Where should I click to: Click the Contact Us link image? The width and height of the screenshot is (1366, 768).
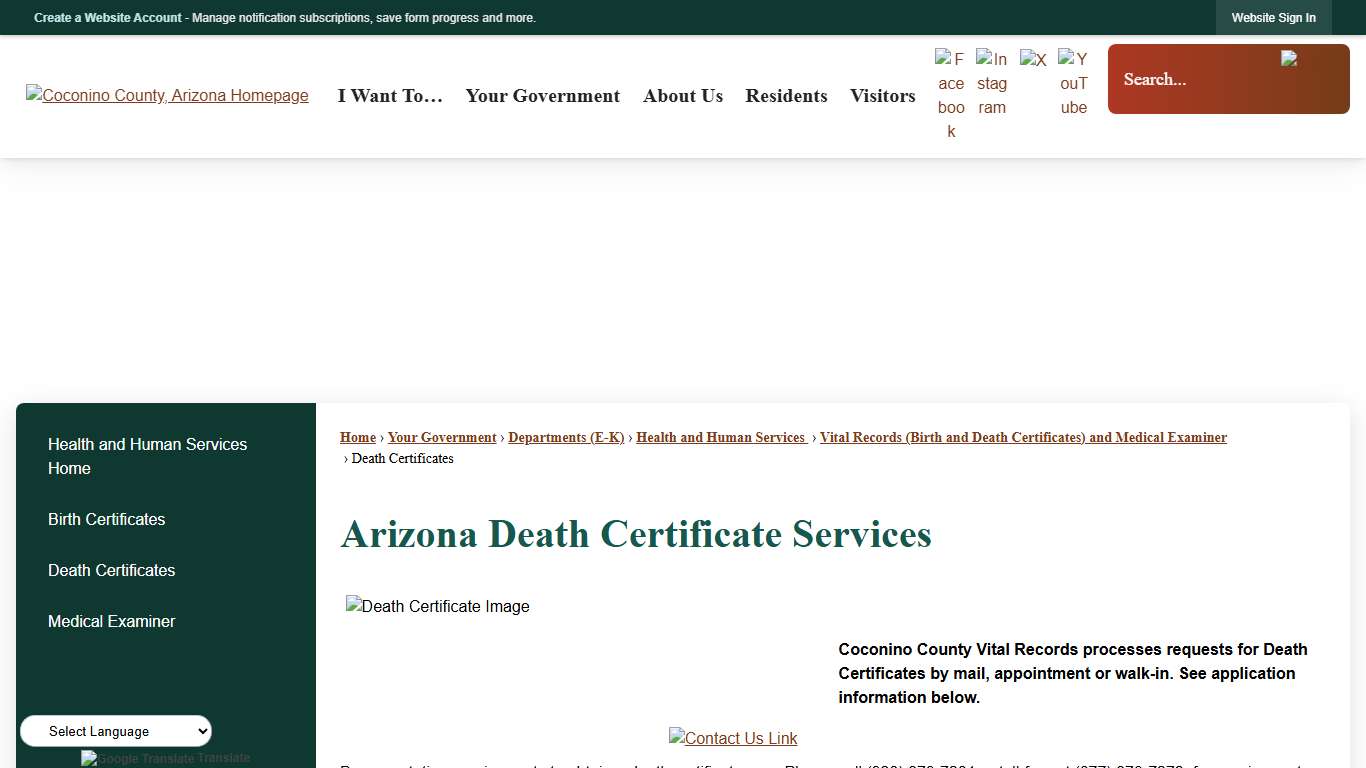point(733,738)
